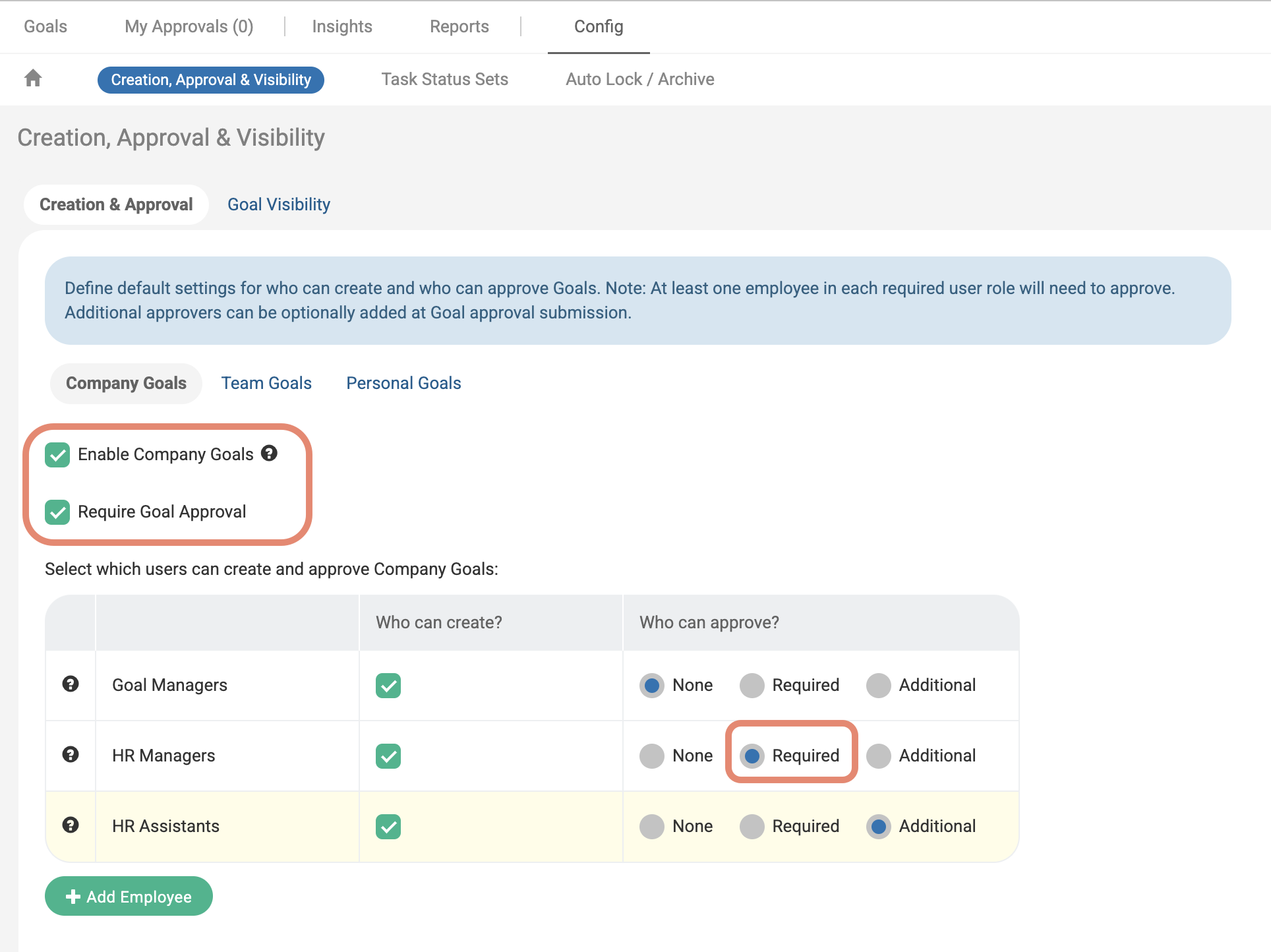Select None for HR Assistants approval
Image resolution: width=1271 pixels, height=952 pixels.
[652, 826]
